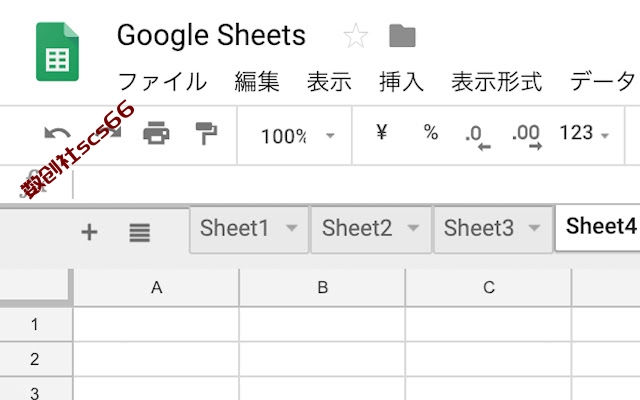Screen dimensions: 640x400
Task: Open the all sheets list button
Action: (x=140, y=232)
